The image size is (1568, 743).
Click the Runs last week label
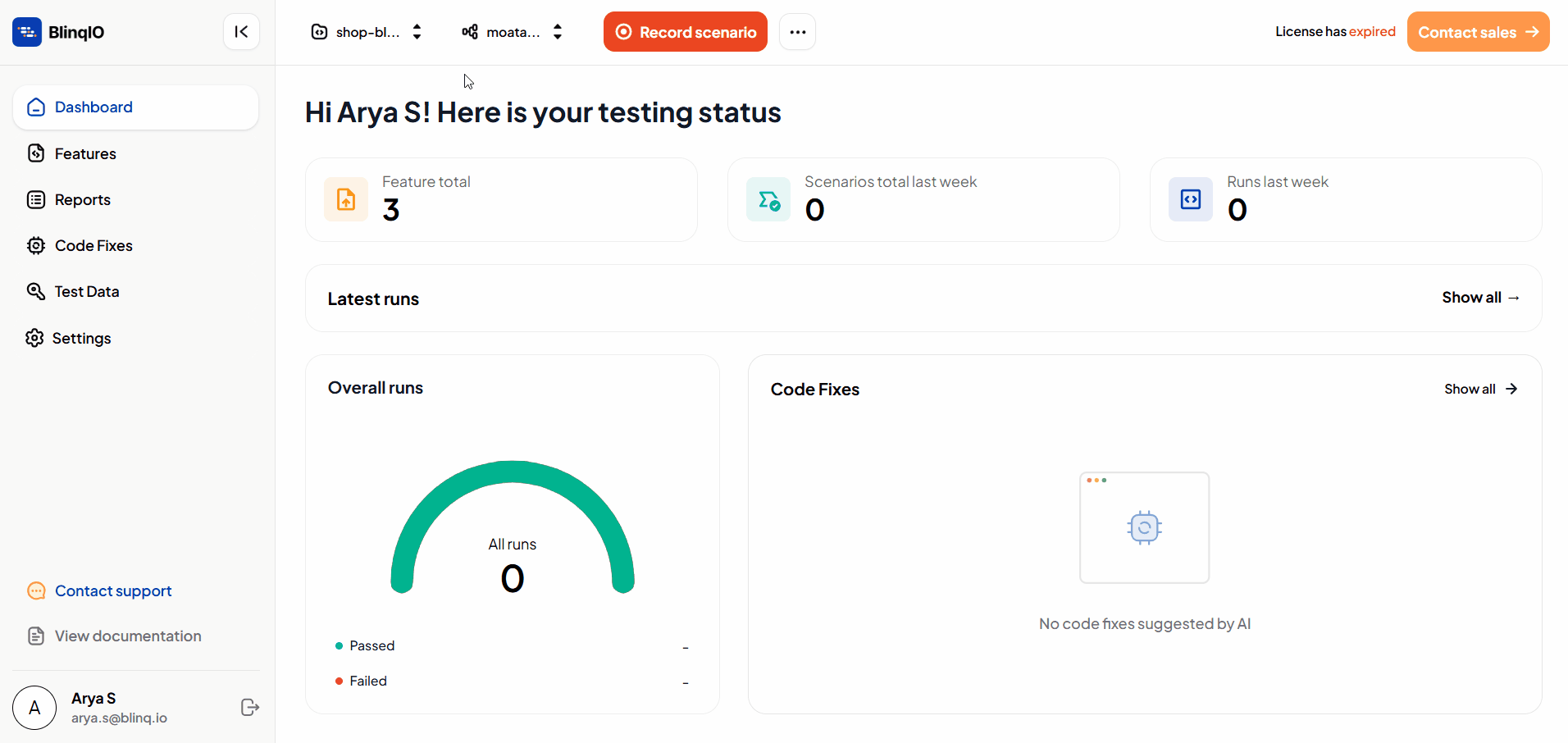pos(1278,182)
